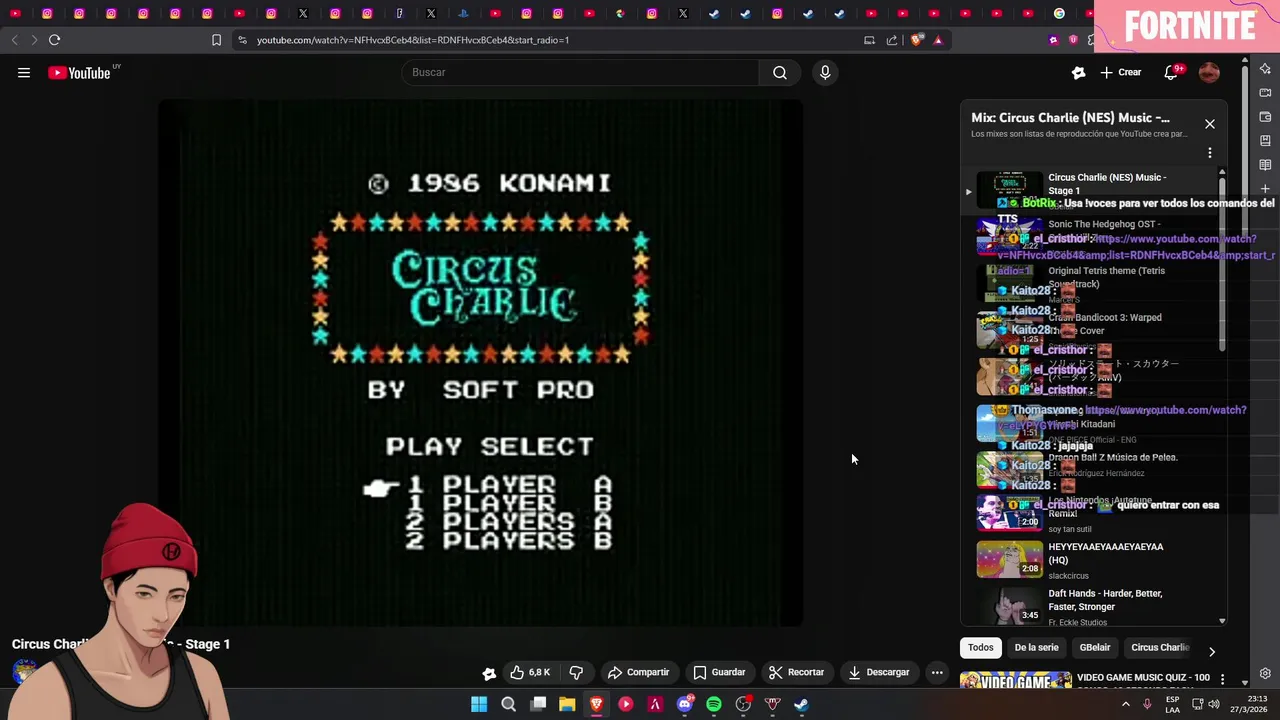The width and height of the screenshot is (1280, 720).
Task: Reload the page in the browser toolbar
Action: click(x=54, y=40)
